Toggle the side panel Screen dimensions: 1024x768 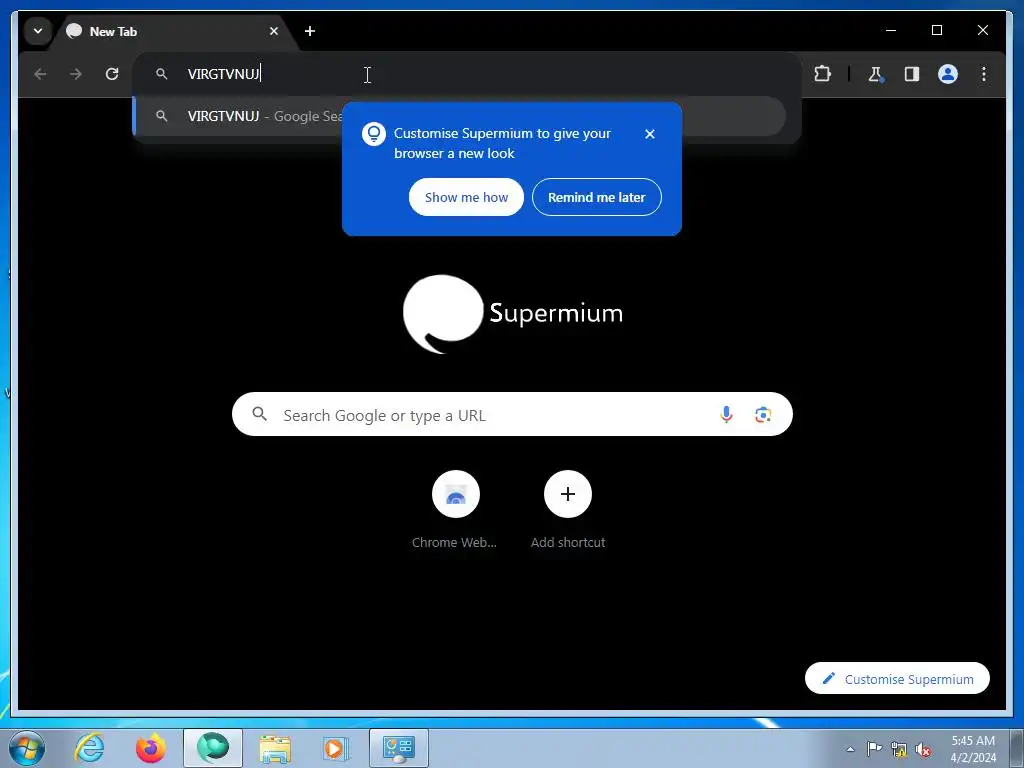912,74
